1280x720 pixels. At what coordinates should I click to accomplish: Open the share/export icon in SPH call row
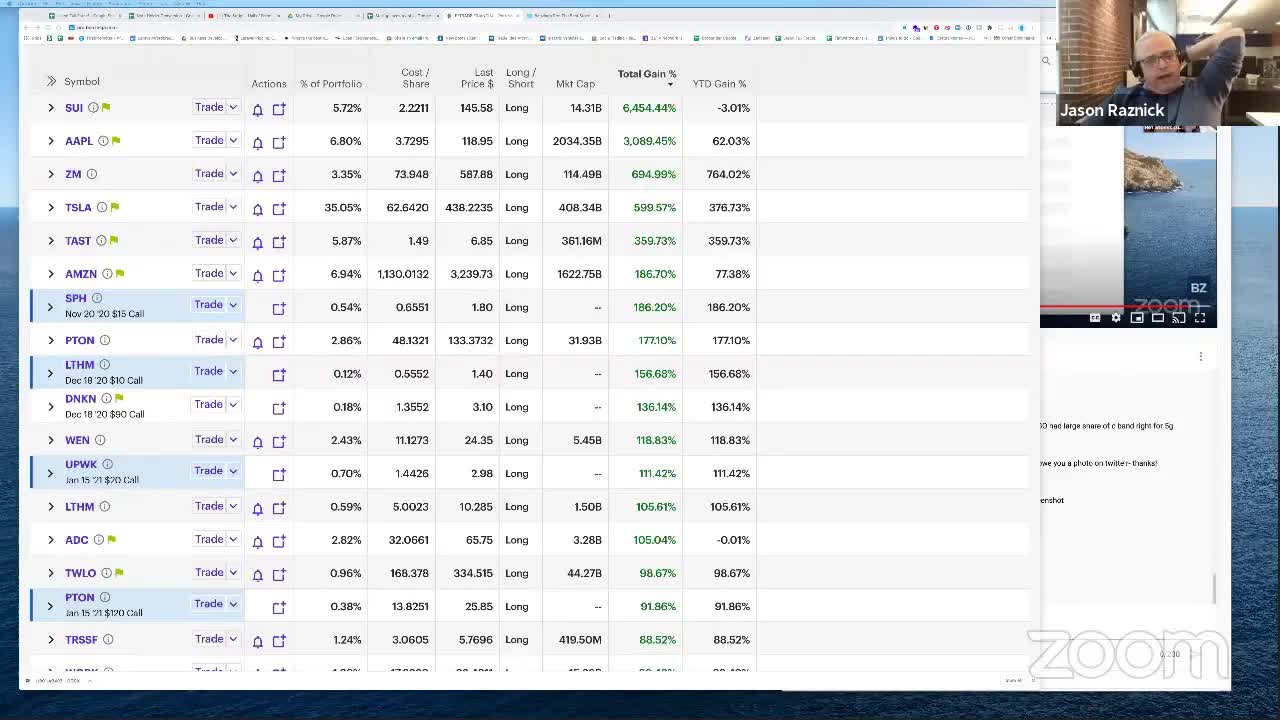pos(279,308)
